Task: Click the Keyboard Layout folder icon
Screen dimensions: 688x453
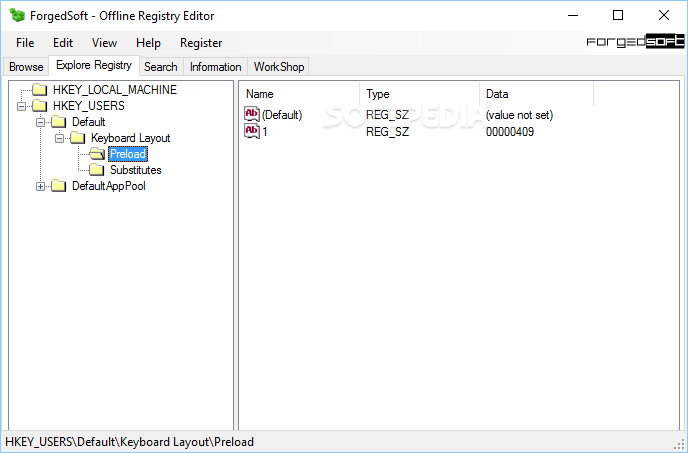Action: click(x=78, y=138)
